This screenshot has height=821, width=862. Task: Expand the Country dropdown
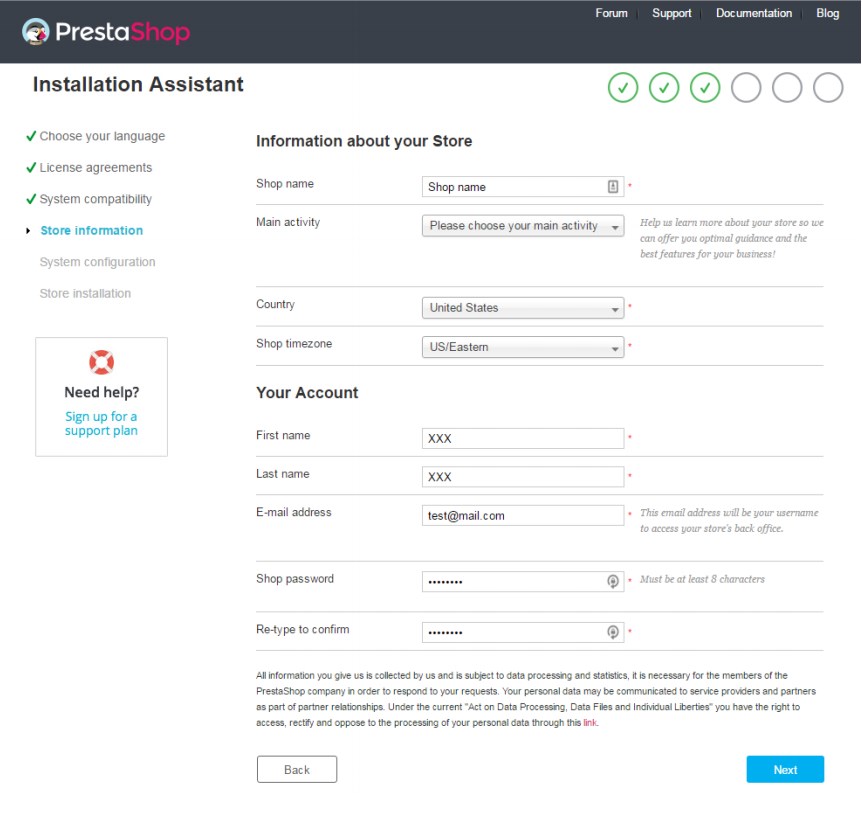point(523,308)
